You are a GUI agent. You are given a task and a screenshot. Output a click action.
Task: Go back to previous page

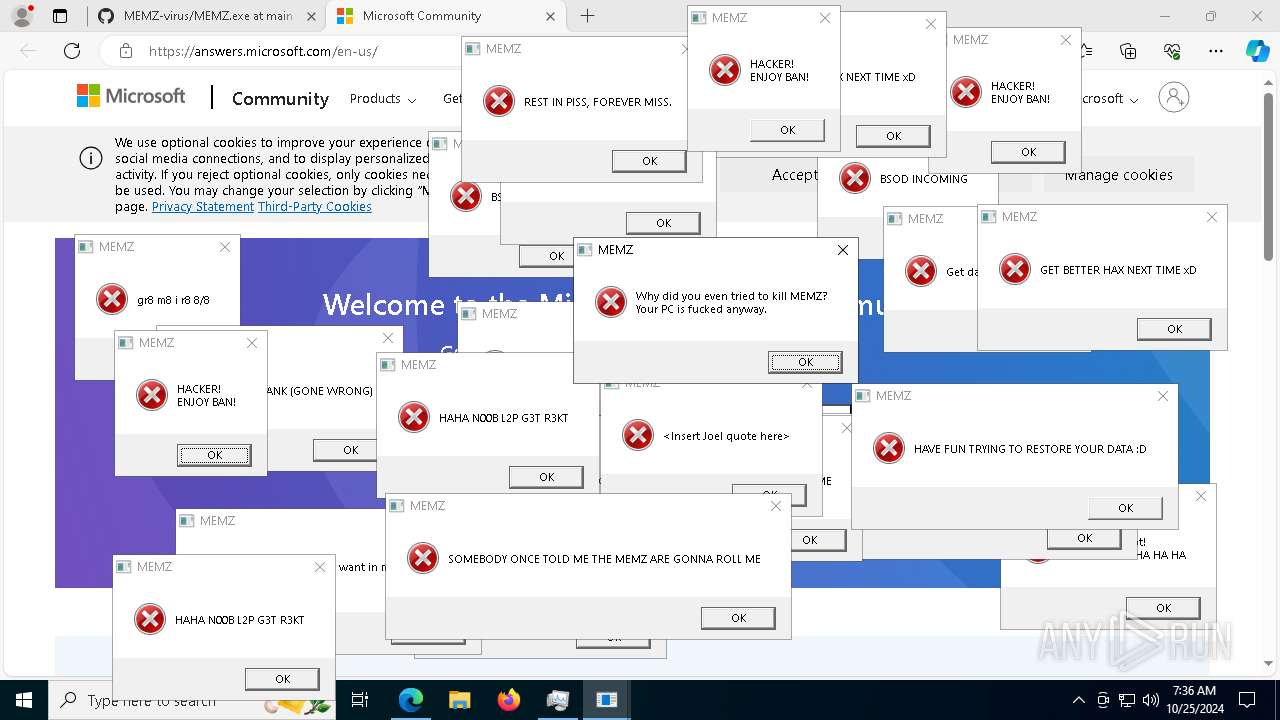(x=28, y=51)
